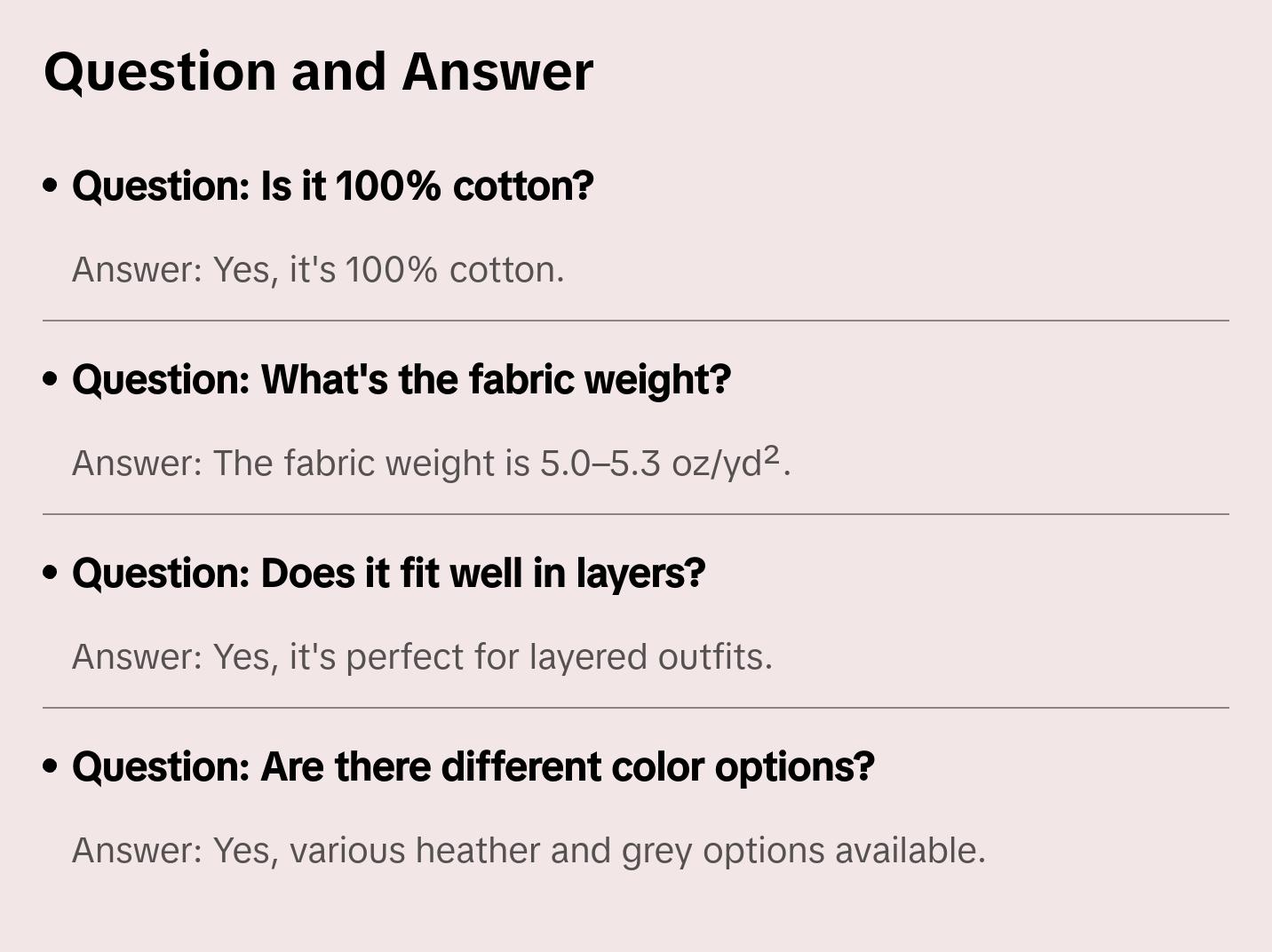
Task: Click the "5.0–5.3" value in the weight answer
Action: [x=600, y=464]
